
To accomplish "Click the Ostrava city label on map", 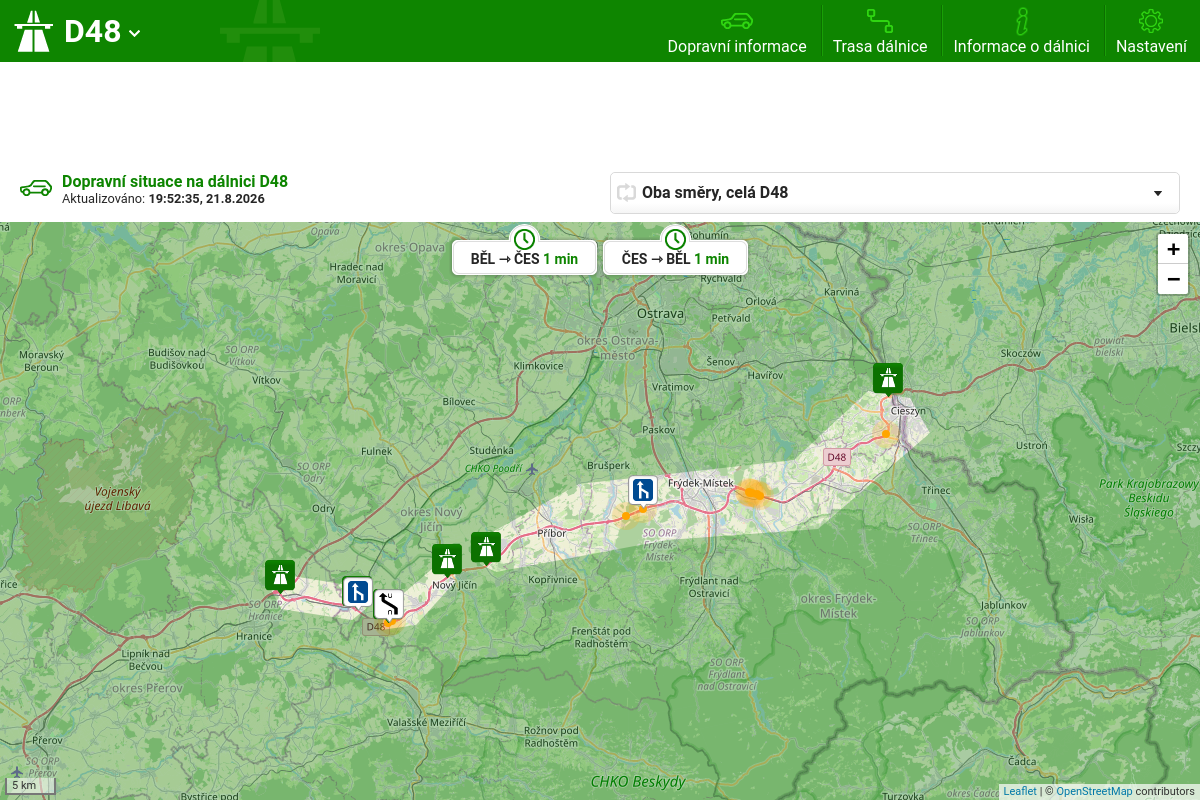I will pos(659,313).
